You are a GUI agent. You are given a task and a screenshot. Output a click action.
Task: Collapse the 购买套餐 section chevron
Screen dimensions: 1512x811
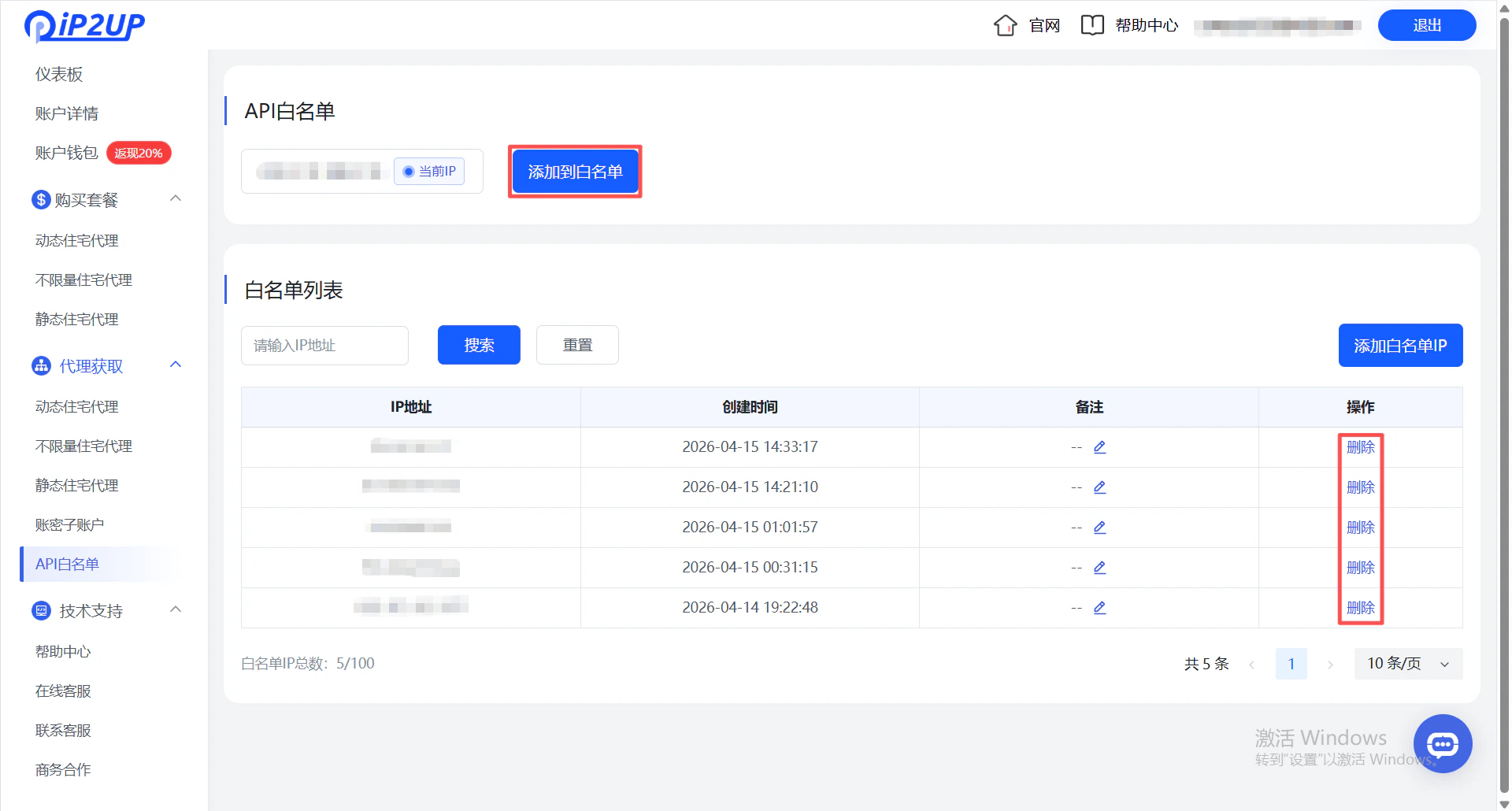pos(175,198)
